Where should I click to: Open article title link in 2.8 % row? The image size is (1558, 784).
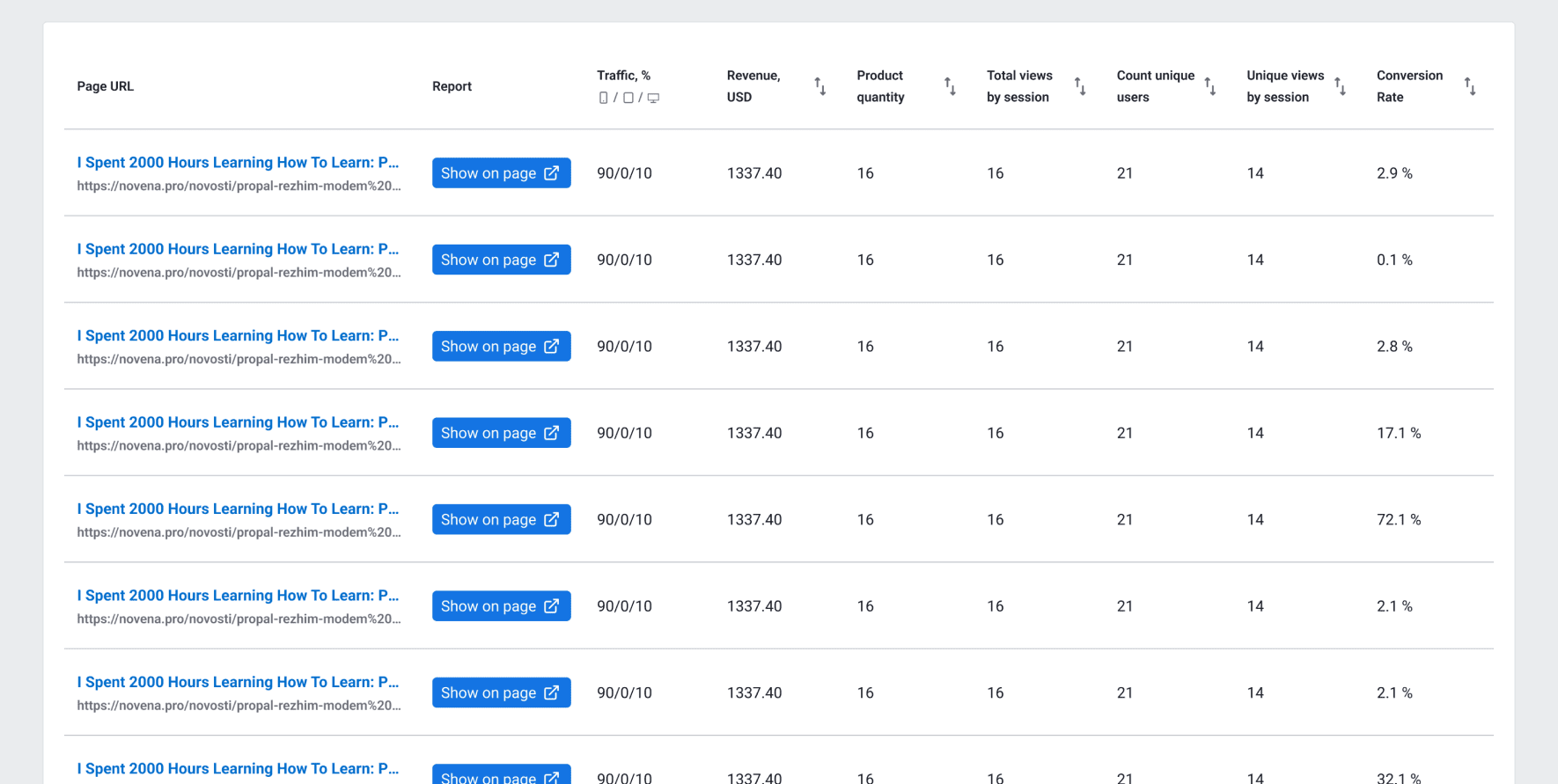[238, 335]
